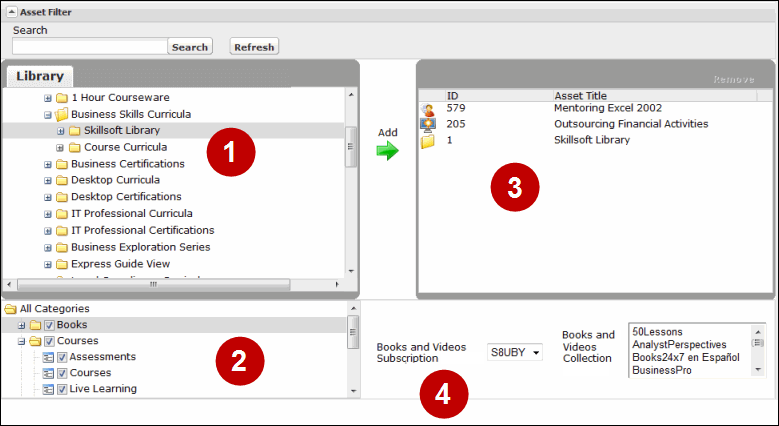Click into the Search text field
779x426 pixels.
click(x=88, y=47)
